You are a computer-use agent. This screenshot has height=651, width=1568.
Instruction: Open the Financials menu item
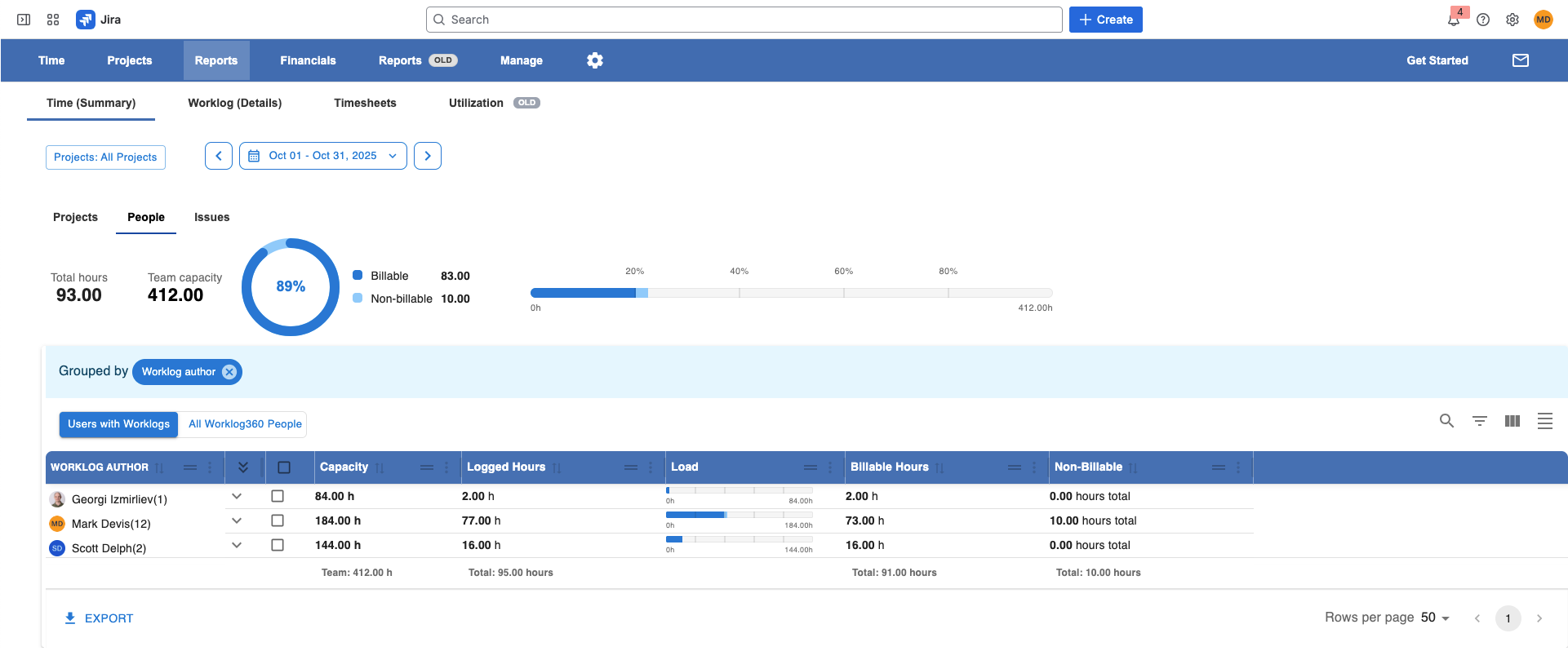[308, 60]
